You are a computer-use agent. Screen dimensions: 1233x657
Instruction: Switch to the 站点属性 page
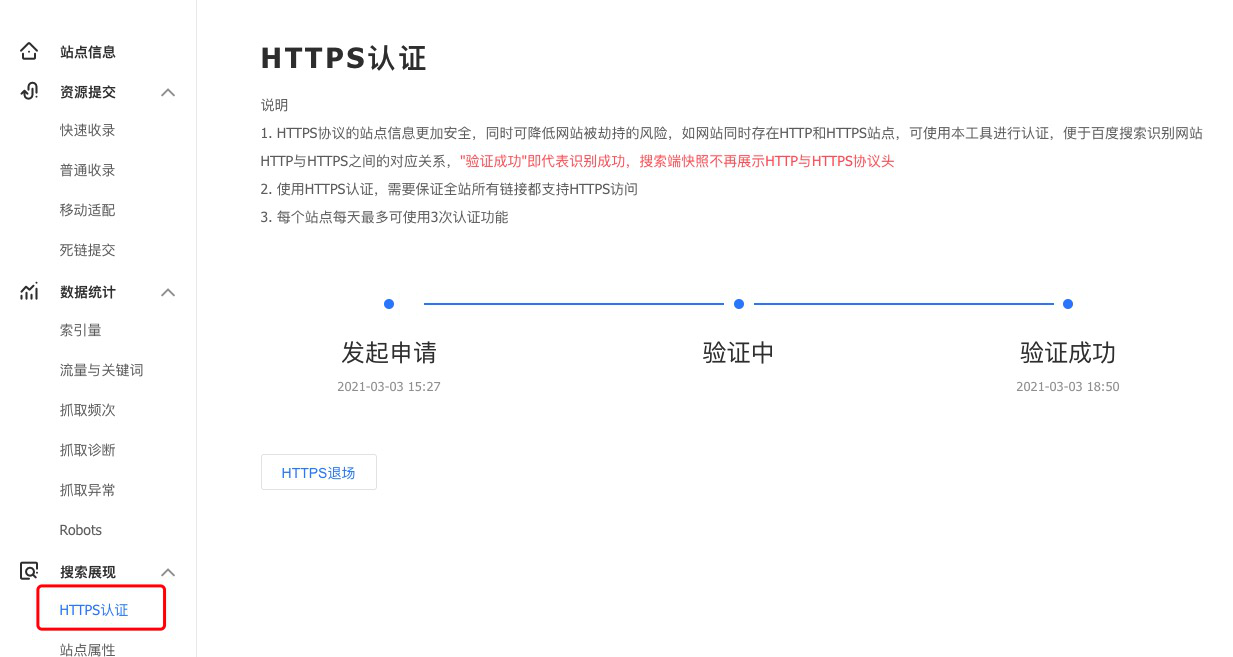point(87,648)
